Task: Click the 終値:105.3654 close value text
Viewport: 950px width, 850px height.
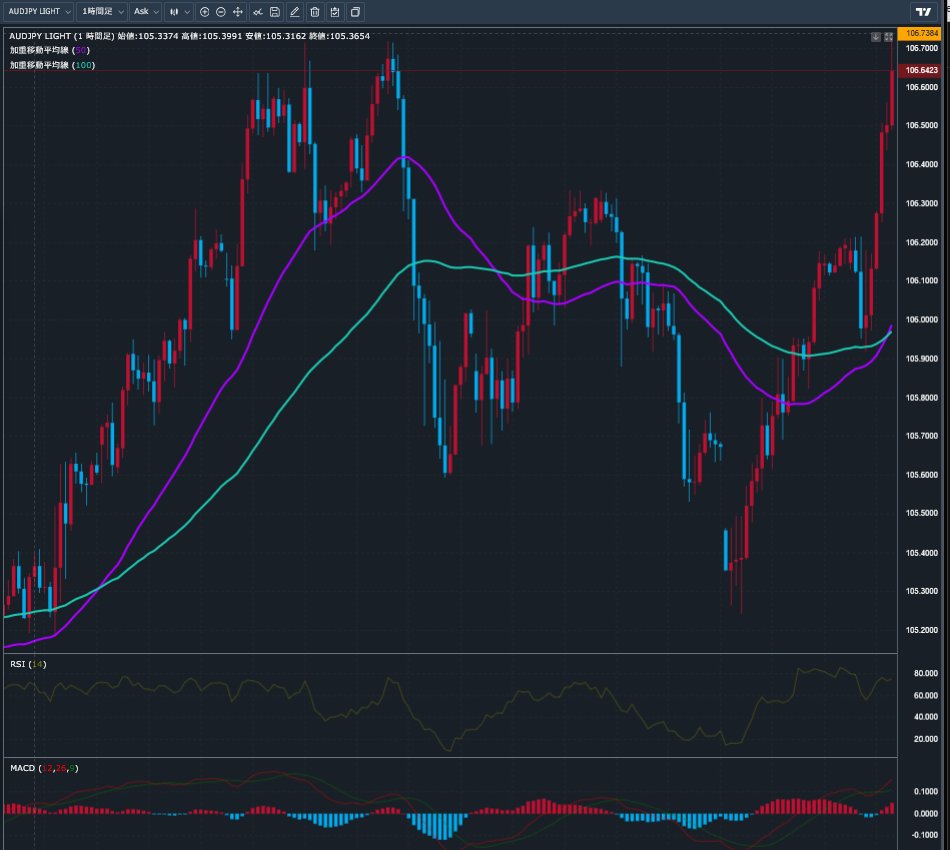Action: pyautogui.click(x=339, y=36)
